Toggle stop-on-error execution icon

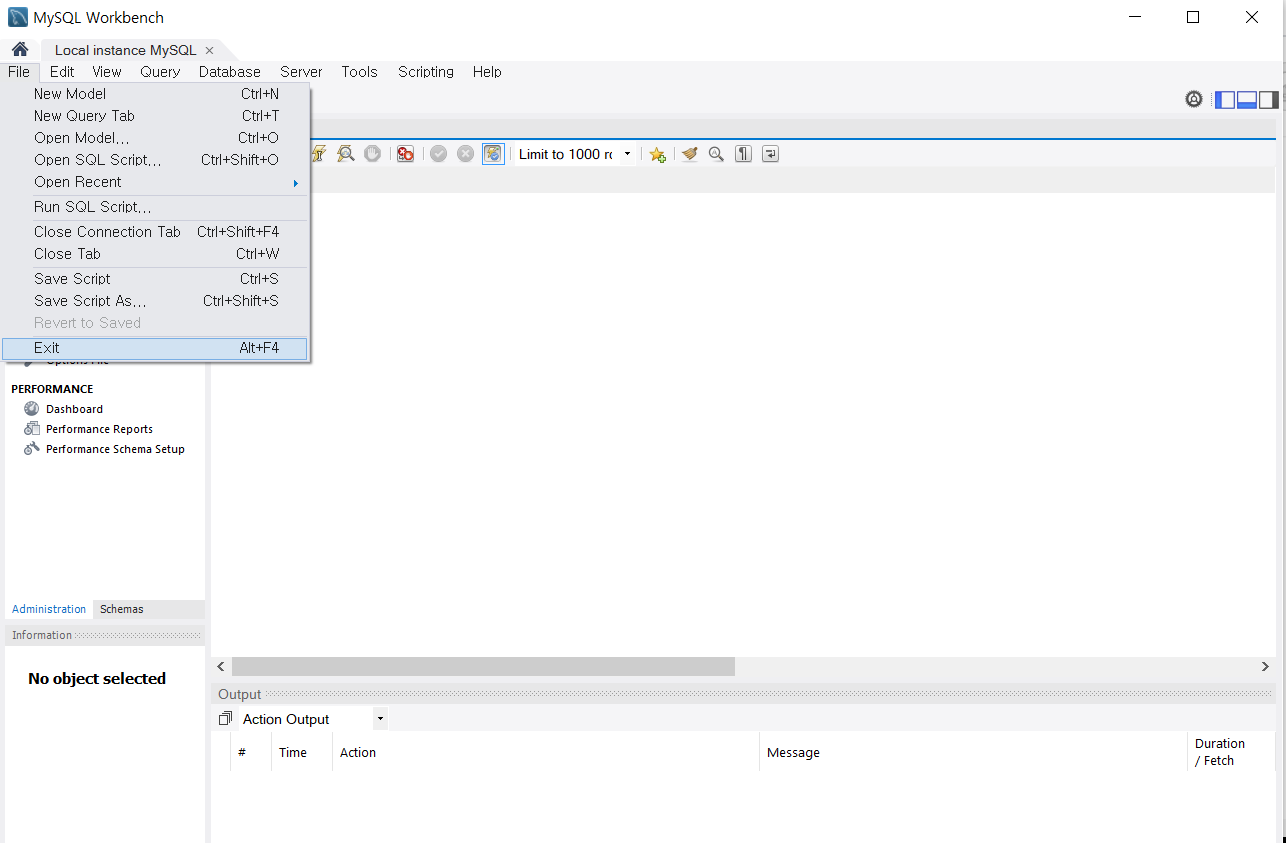pos(405,154)
